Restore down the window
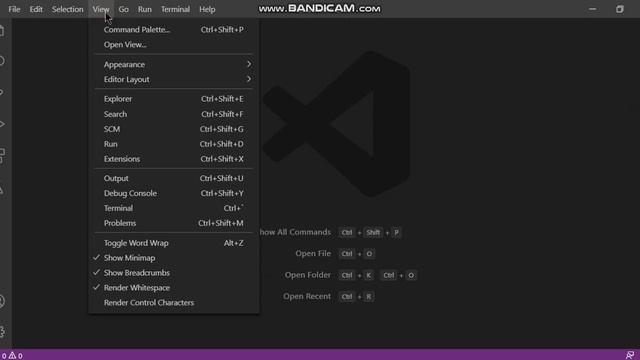Screen dimensions: 640x360 click(x=620, y=9)
